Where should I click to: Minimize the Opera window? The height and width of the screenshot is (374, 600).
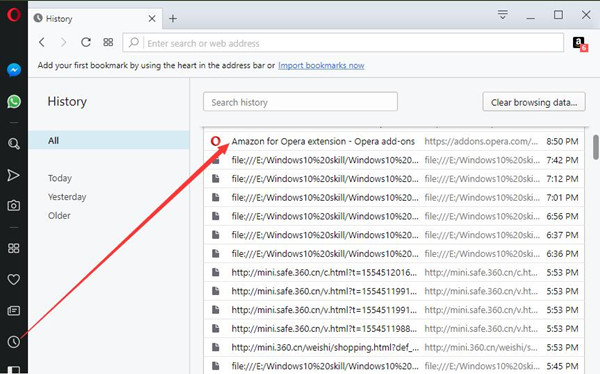(530, 17)
